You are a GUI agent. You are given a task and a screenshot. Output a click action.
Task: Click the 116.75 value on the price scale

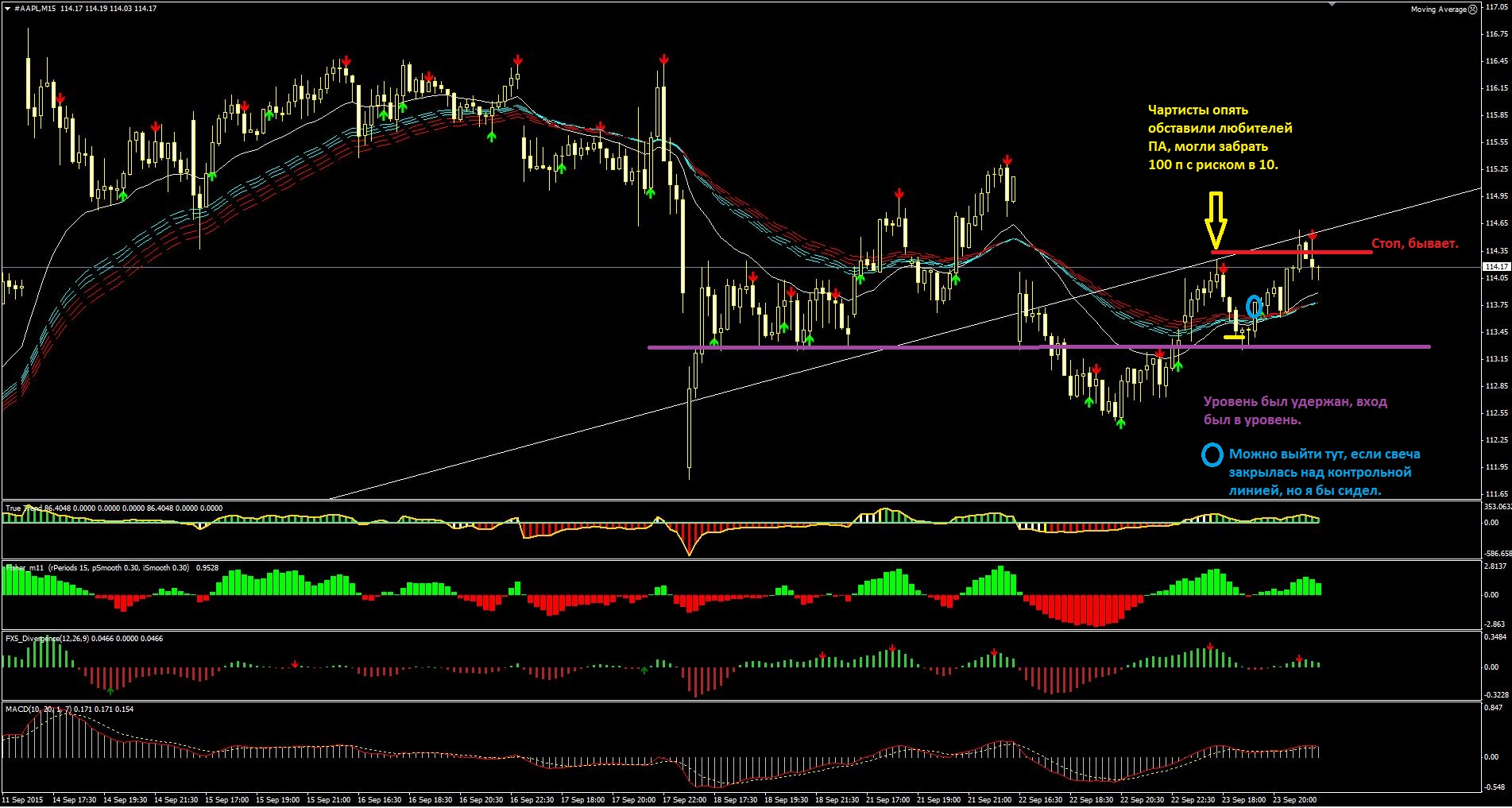coord(1497,34)
